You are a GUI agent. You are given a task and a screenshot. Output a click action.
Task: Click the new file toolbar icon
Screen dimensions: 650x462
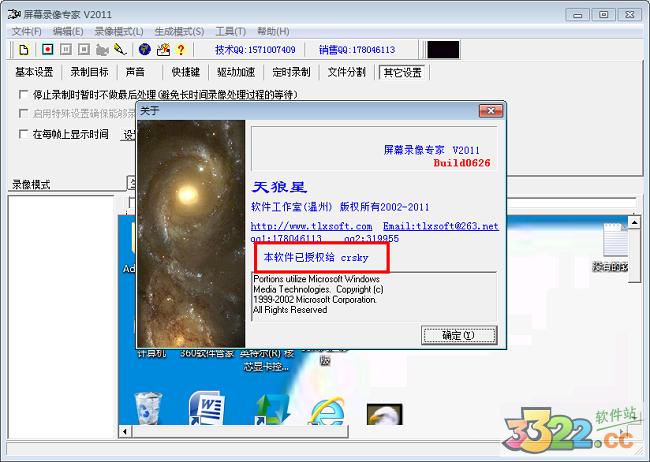[x=23, y=49]
